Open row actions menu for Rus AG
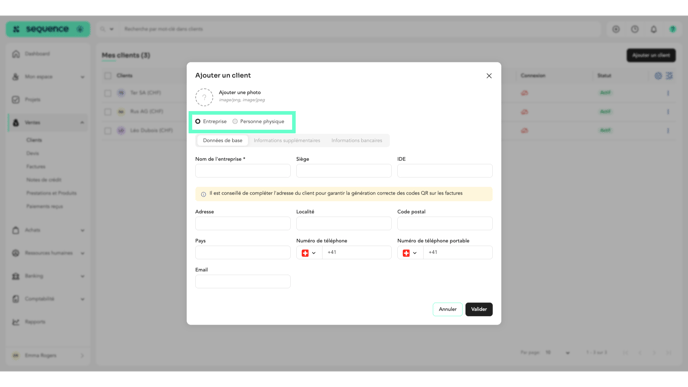688x387 pixels. tap(668, 112)
